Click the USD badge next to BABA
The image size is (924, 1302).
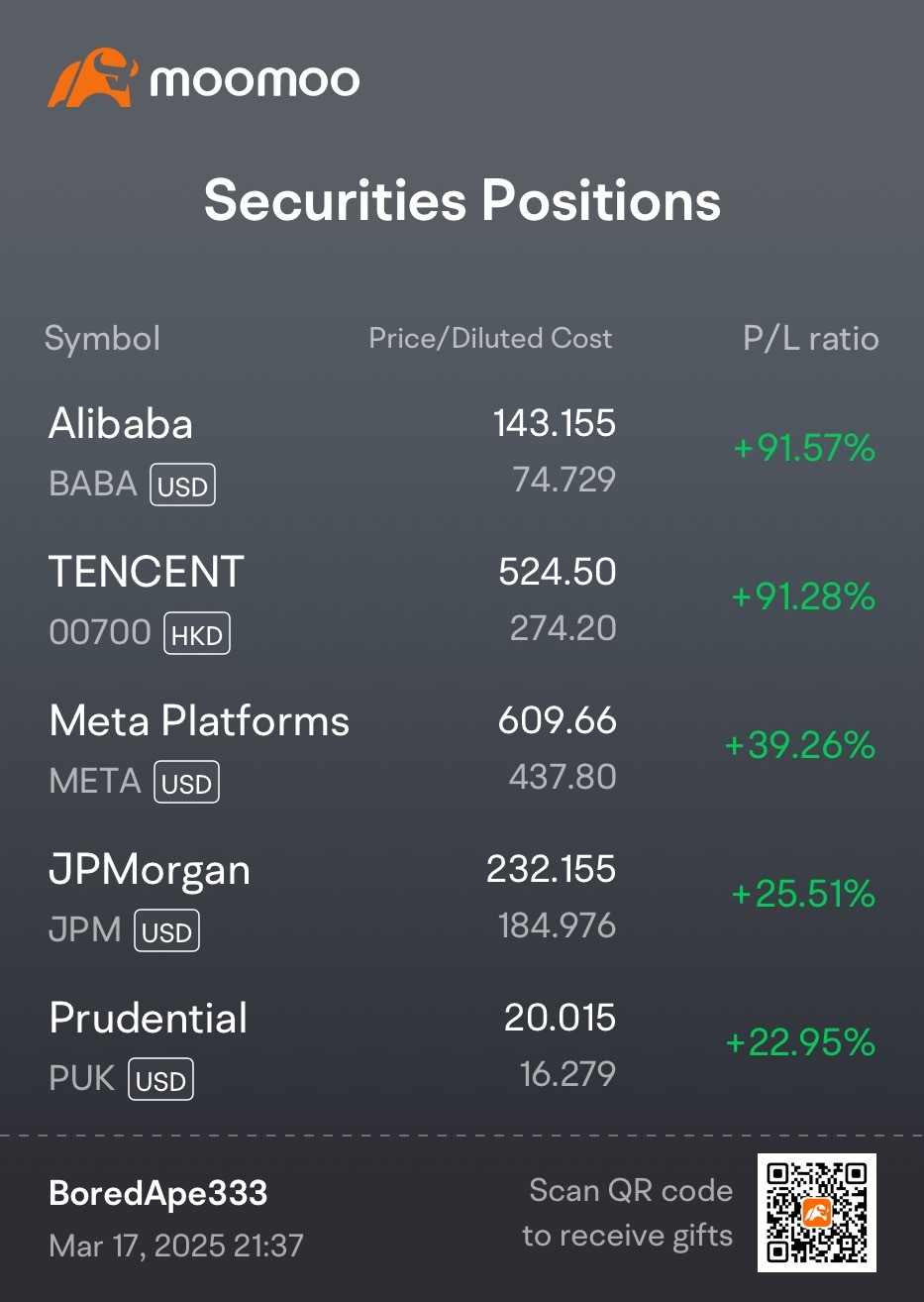pos(183,486)
